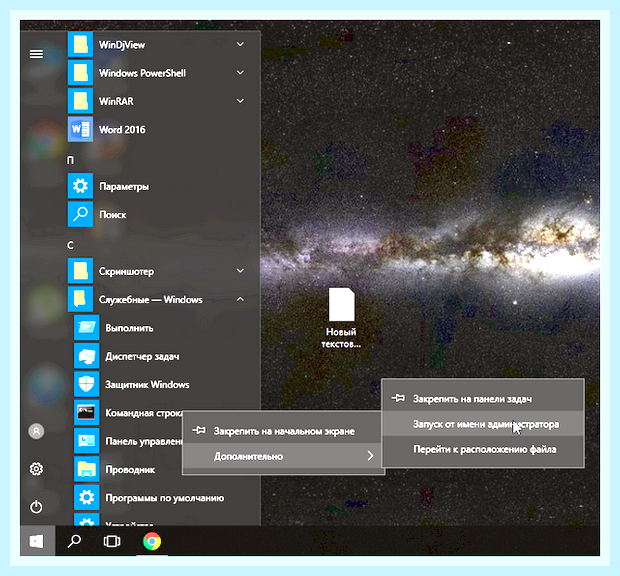The height and width of the screenshot is (576, 620).
Task: Open Панель управления icon
Action: (x=87, y=441)
